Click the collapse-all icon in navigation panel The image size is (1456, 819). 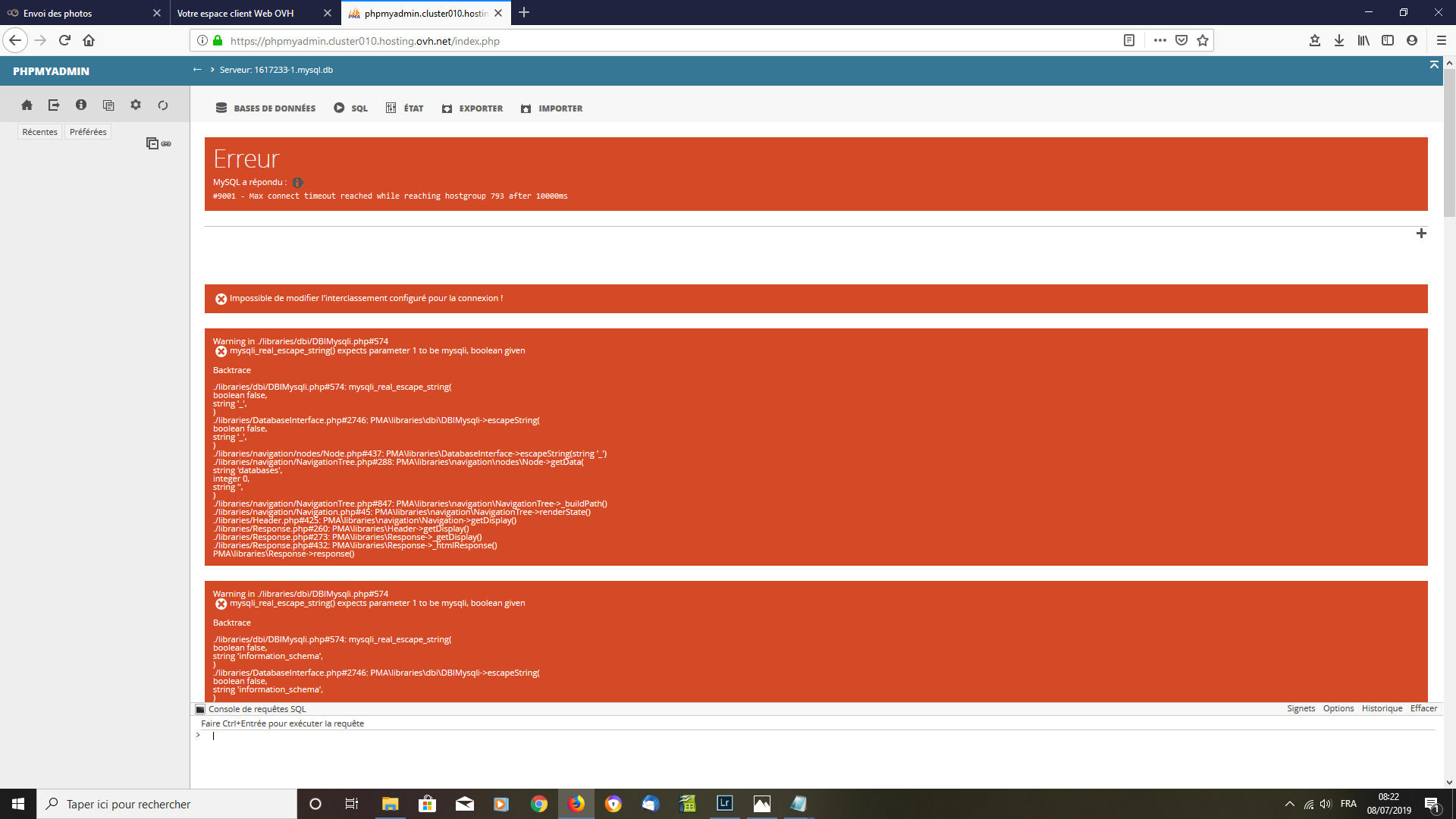click(152, 143)
